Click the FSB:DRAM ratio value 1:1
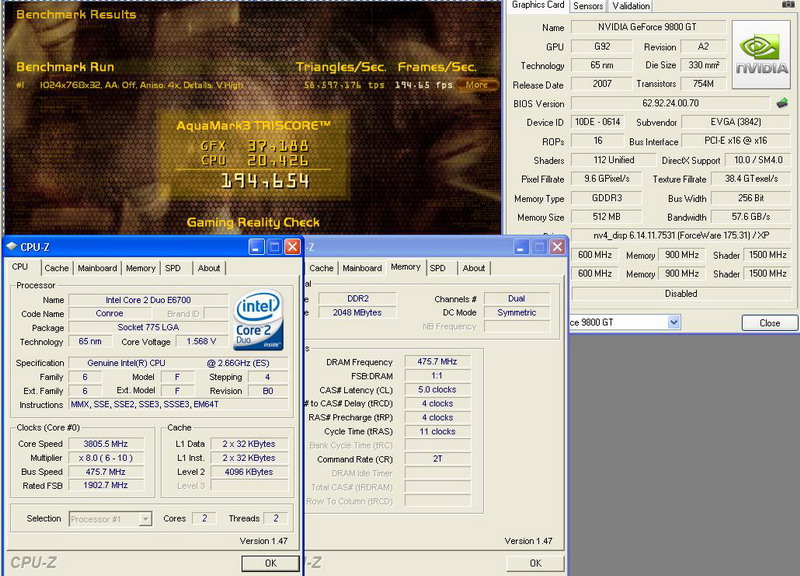This screenshot has width=800, height=576. pos(437,375)
